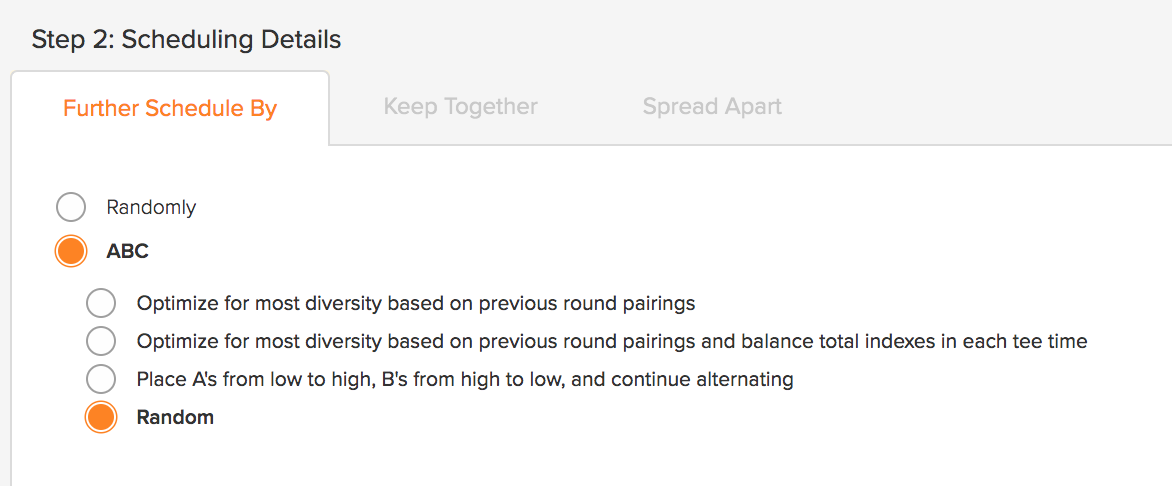Switch to the Keep Together tab

pos(460,106)
